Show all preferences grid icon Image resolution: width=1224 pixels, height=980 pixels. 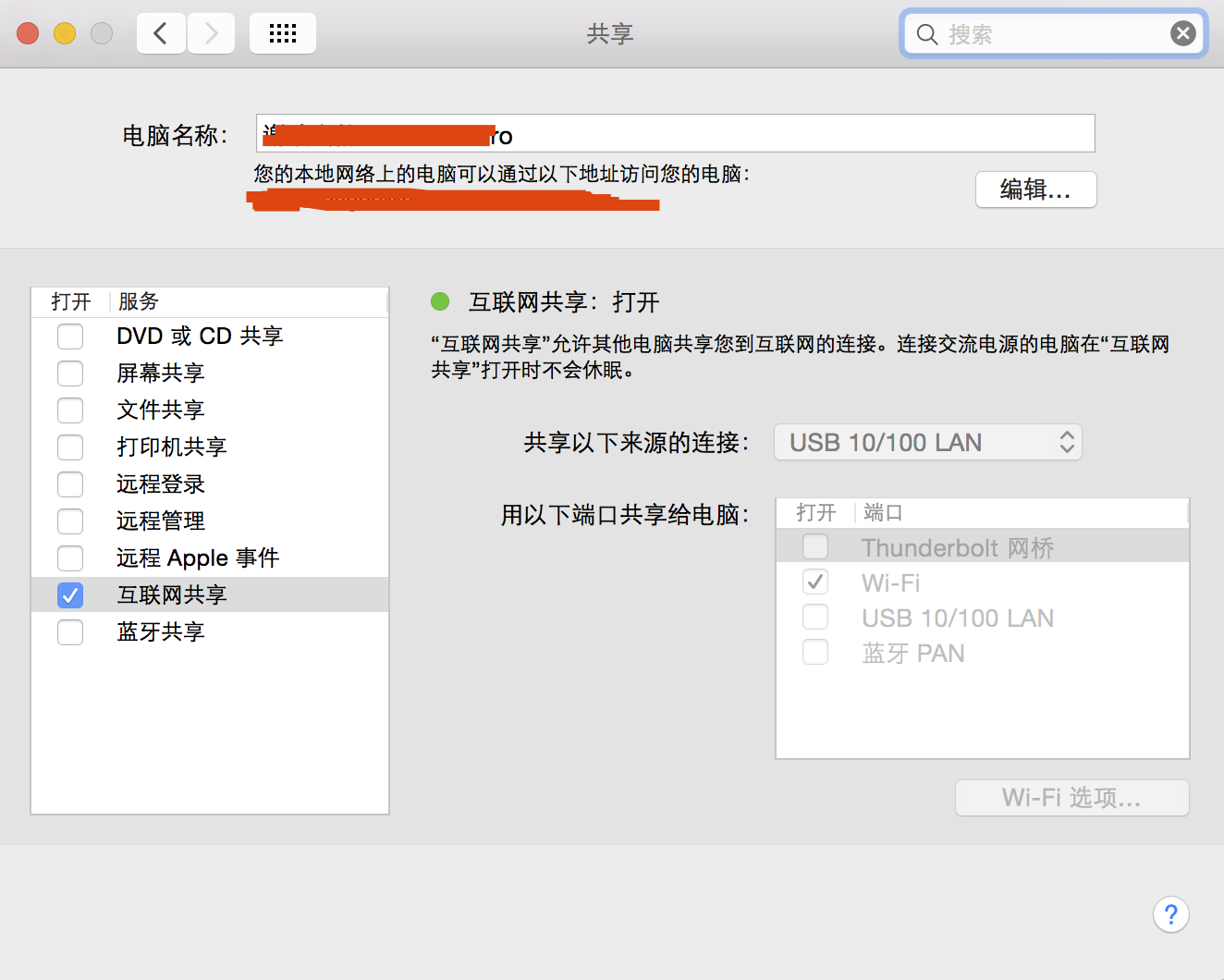coord(283,34)
